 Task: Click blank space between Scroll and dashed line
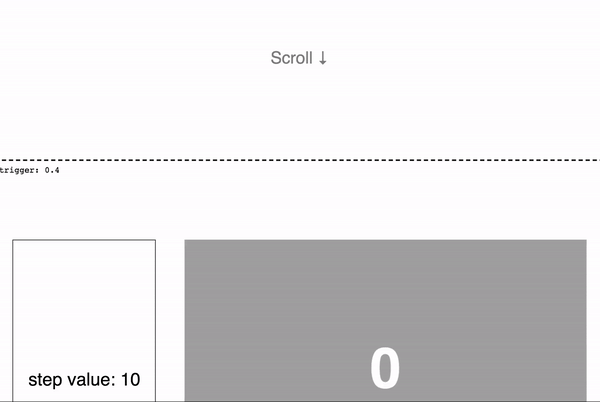click(x=300, y=113)
